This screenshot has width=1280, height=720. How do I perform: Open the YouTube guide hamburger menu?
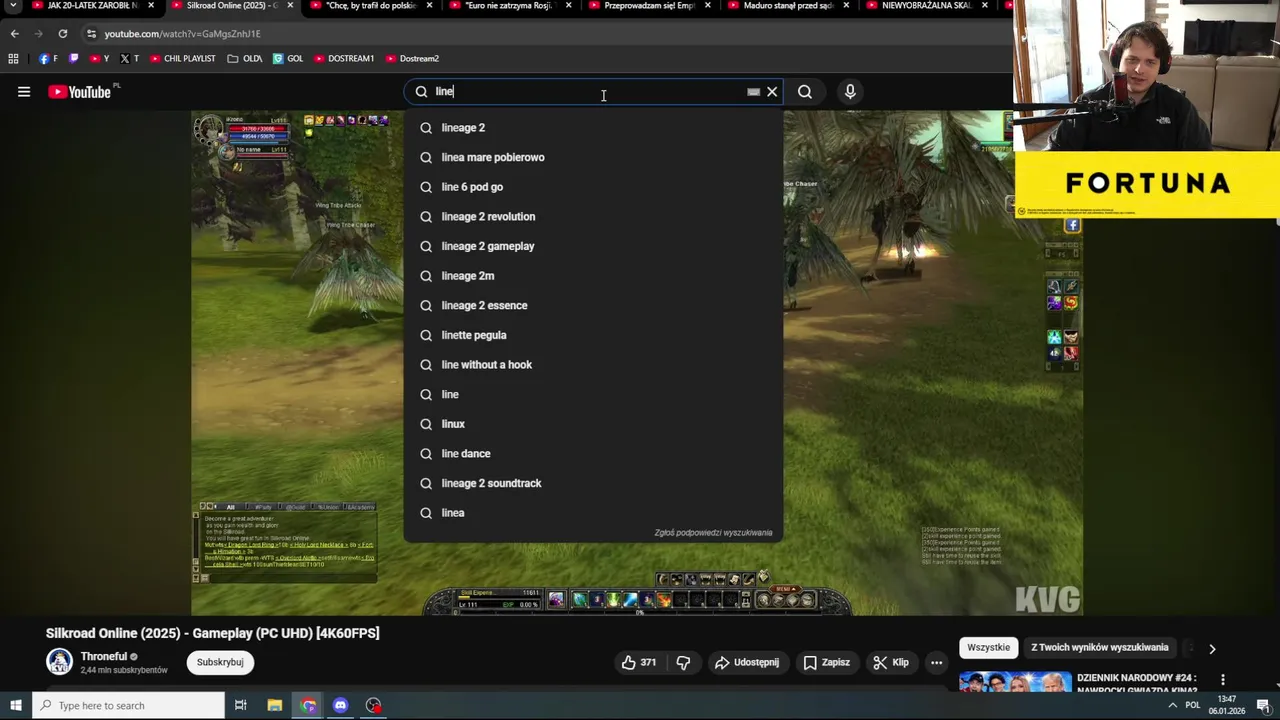(24, 92)
